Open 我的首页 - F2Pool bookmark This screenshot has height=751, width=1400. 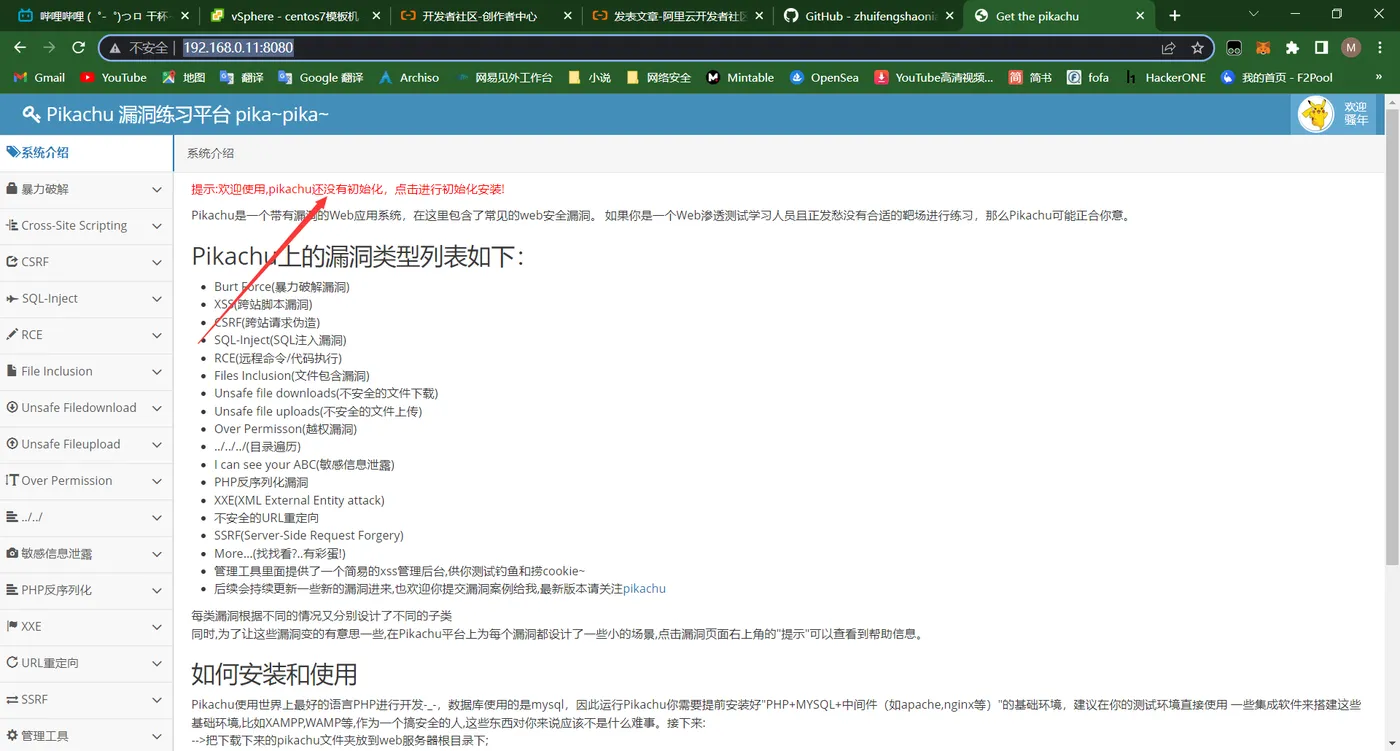1277,77
